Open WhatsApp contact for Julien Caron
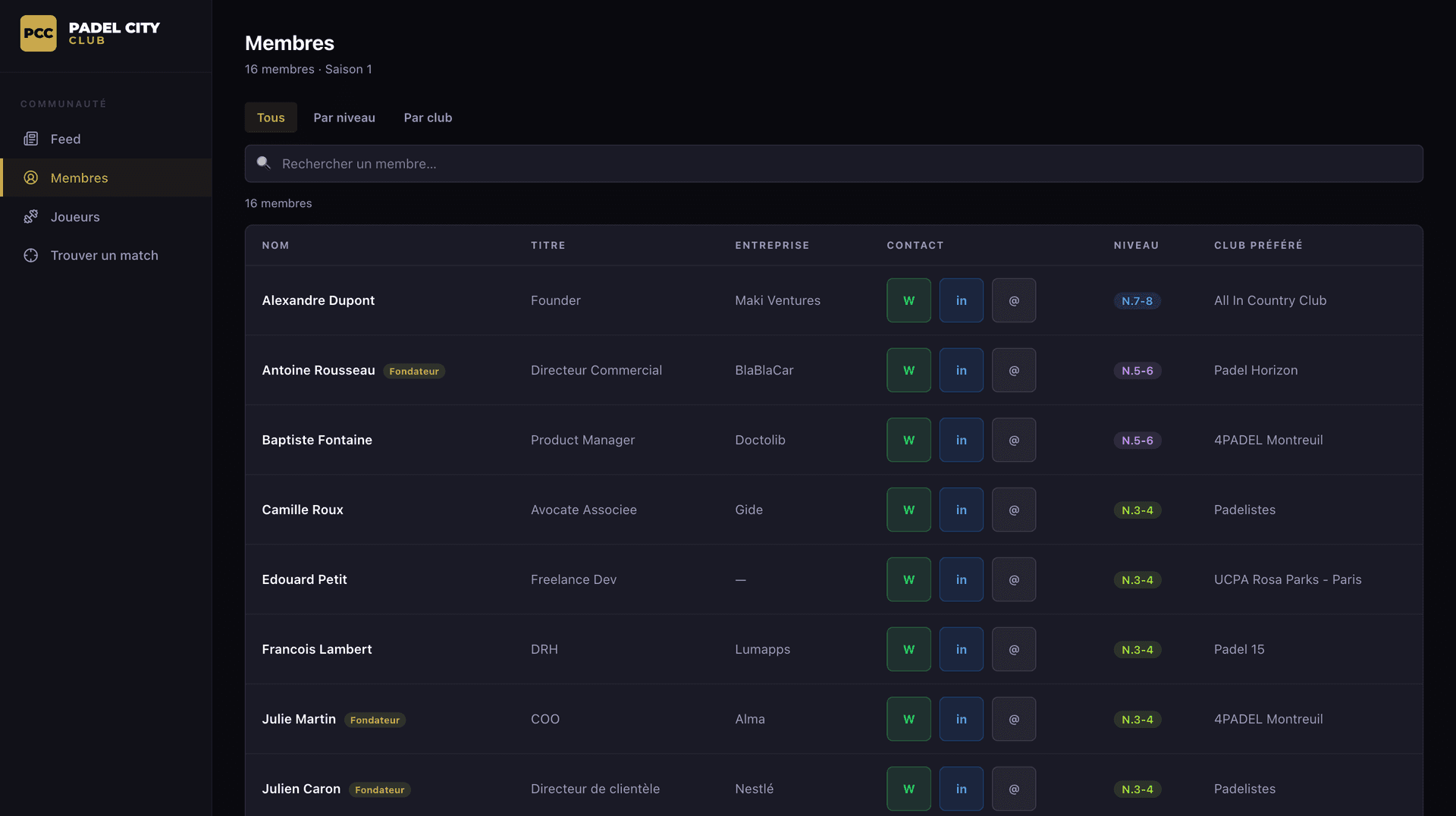This screenshot has width=1456, height=816. click(908, 789)
